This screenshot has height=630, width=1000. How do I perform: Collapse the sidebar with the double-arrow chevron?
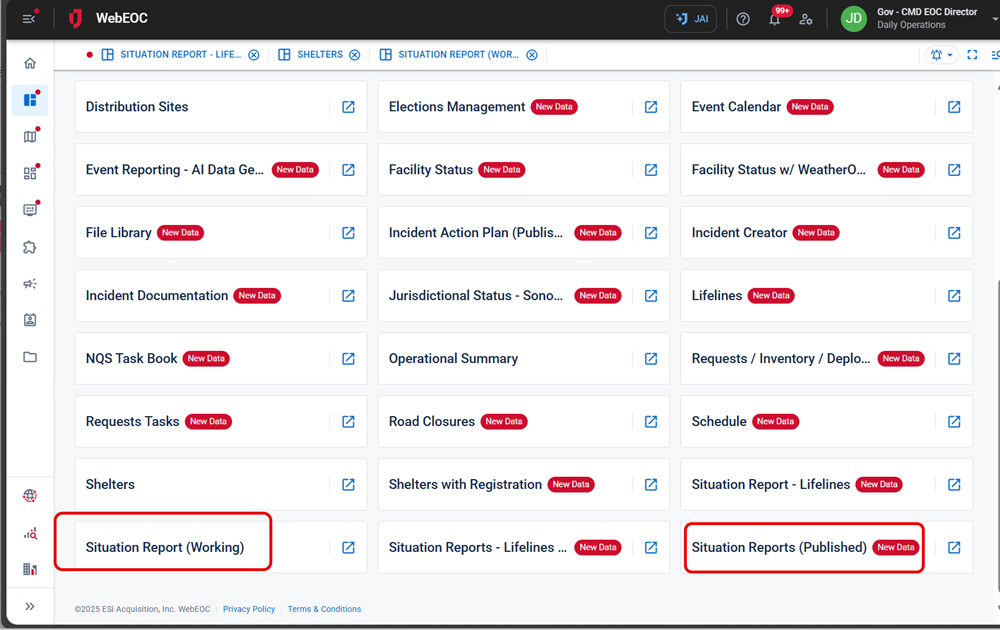(x=30, y=605)
